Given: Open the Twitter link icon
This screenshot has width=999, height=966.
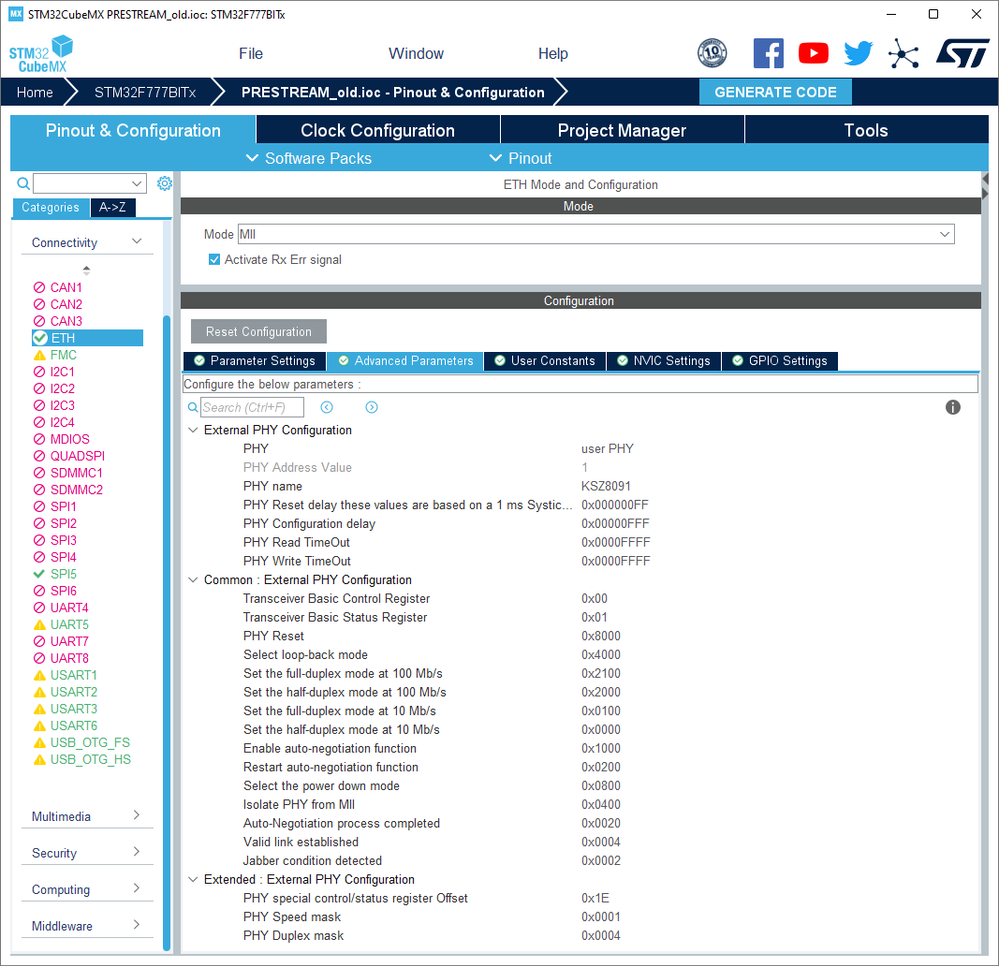Looking at the screenshot, I should pyautogui.click(x=858, y=54).
